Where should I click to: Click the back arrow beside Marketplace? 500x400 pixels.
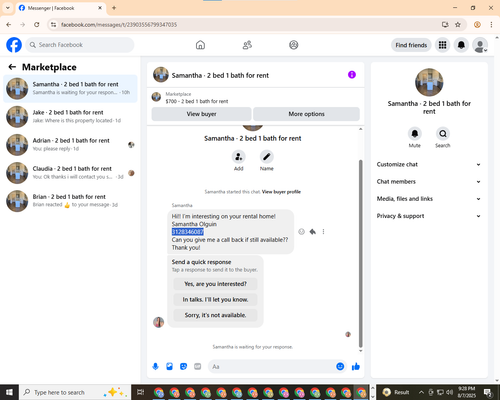12,67
